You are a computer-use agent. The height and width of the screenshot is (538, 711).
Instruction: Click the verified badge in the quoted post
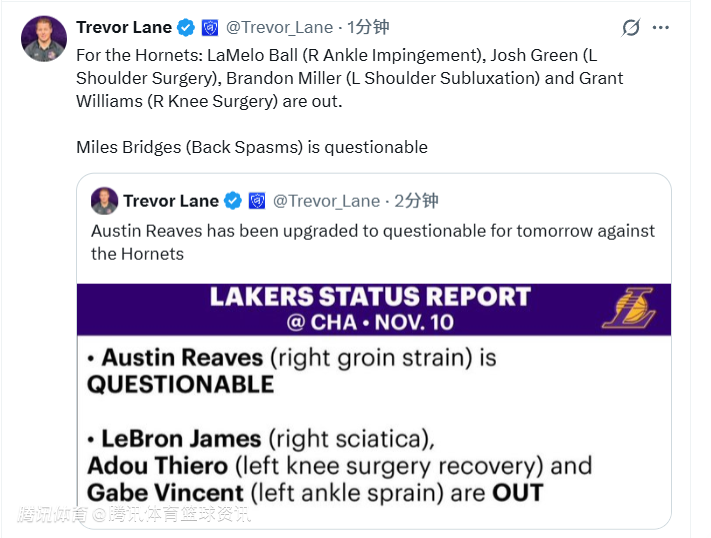233,201
